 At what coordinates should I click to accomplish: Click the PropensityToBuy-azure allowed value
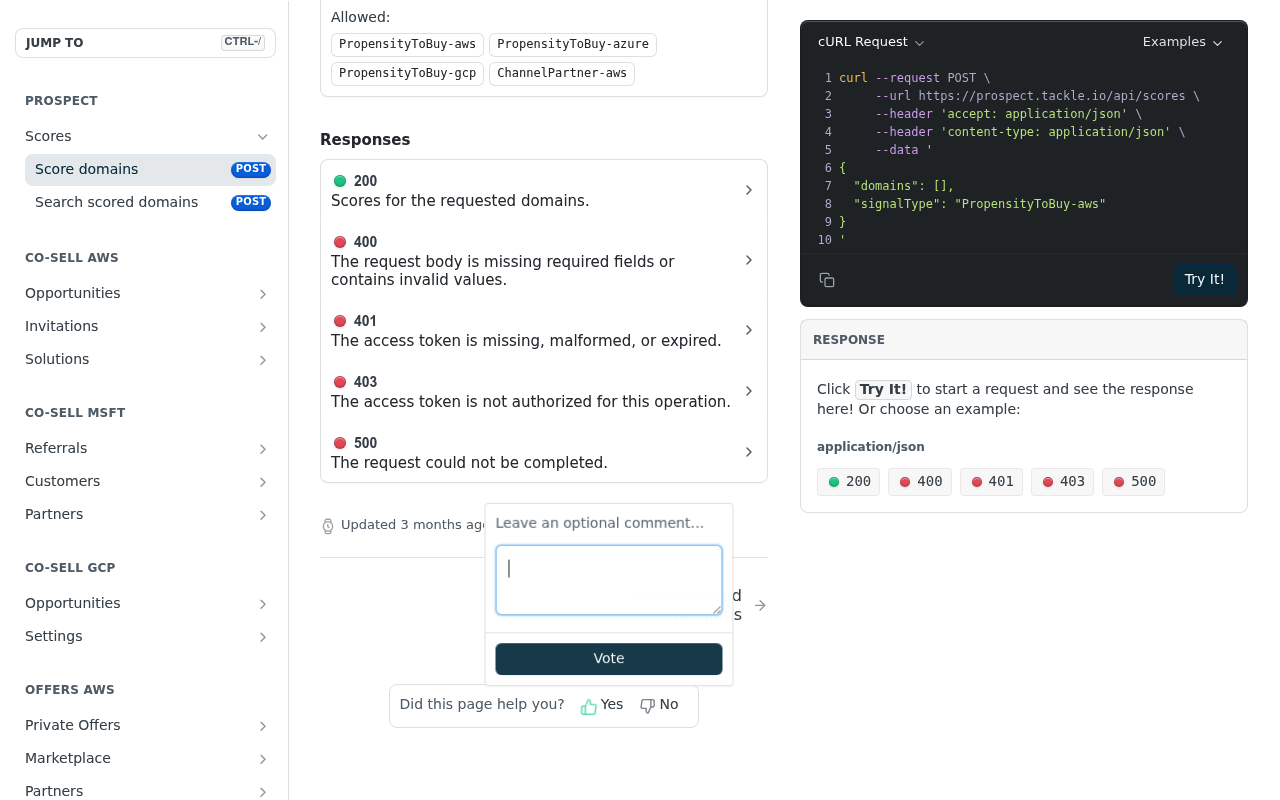(x=573, y=45)
